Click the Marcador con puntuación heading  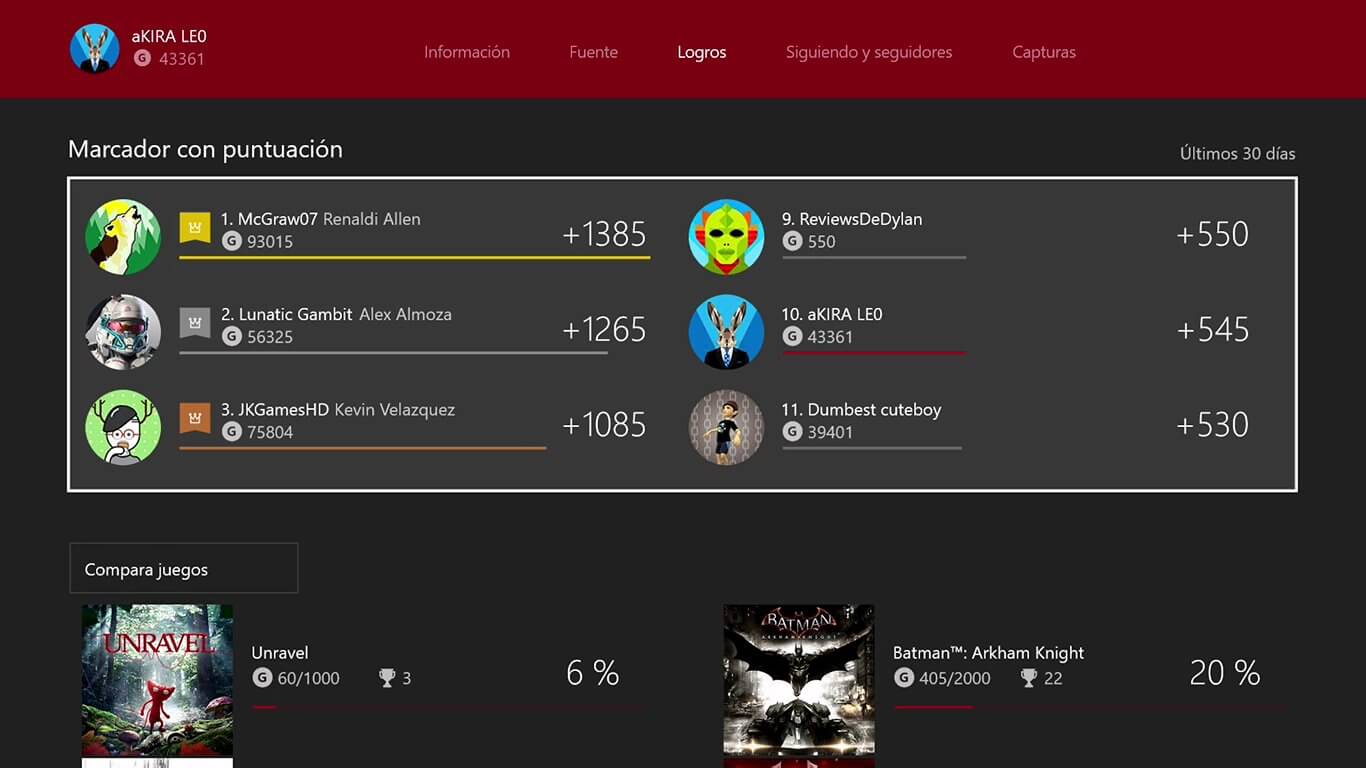(x=205, y=149)
